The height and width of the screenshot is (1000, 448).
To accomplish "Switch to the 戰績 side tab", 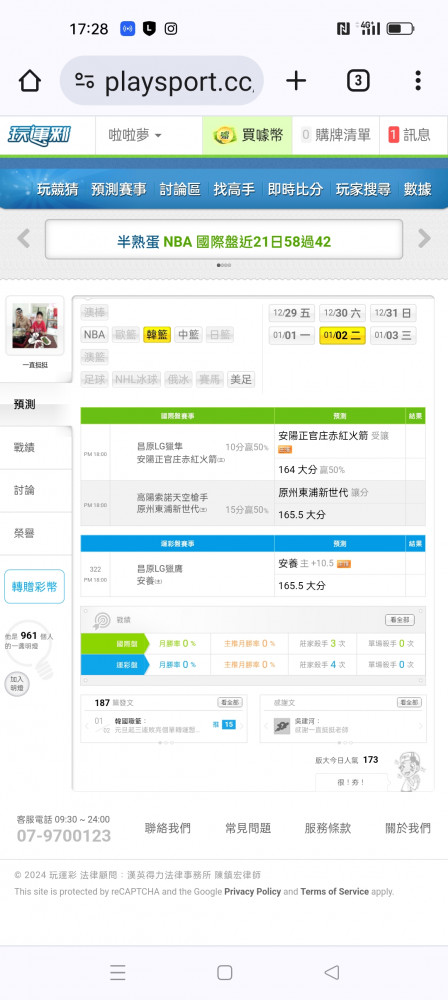I will point(35,448).
